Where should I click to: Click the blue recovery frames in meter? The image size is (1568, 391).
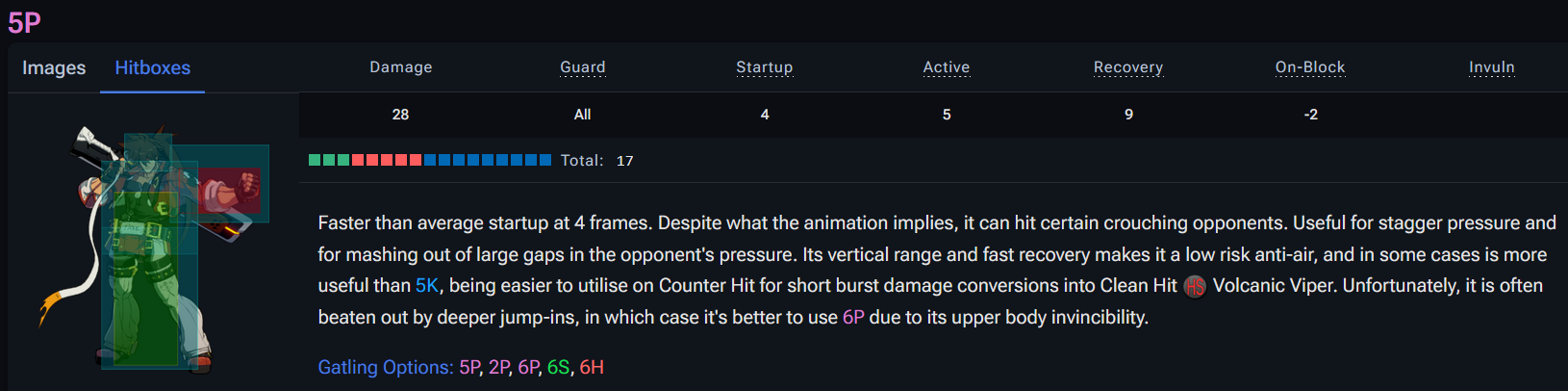488,160
